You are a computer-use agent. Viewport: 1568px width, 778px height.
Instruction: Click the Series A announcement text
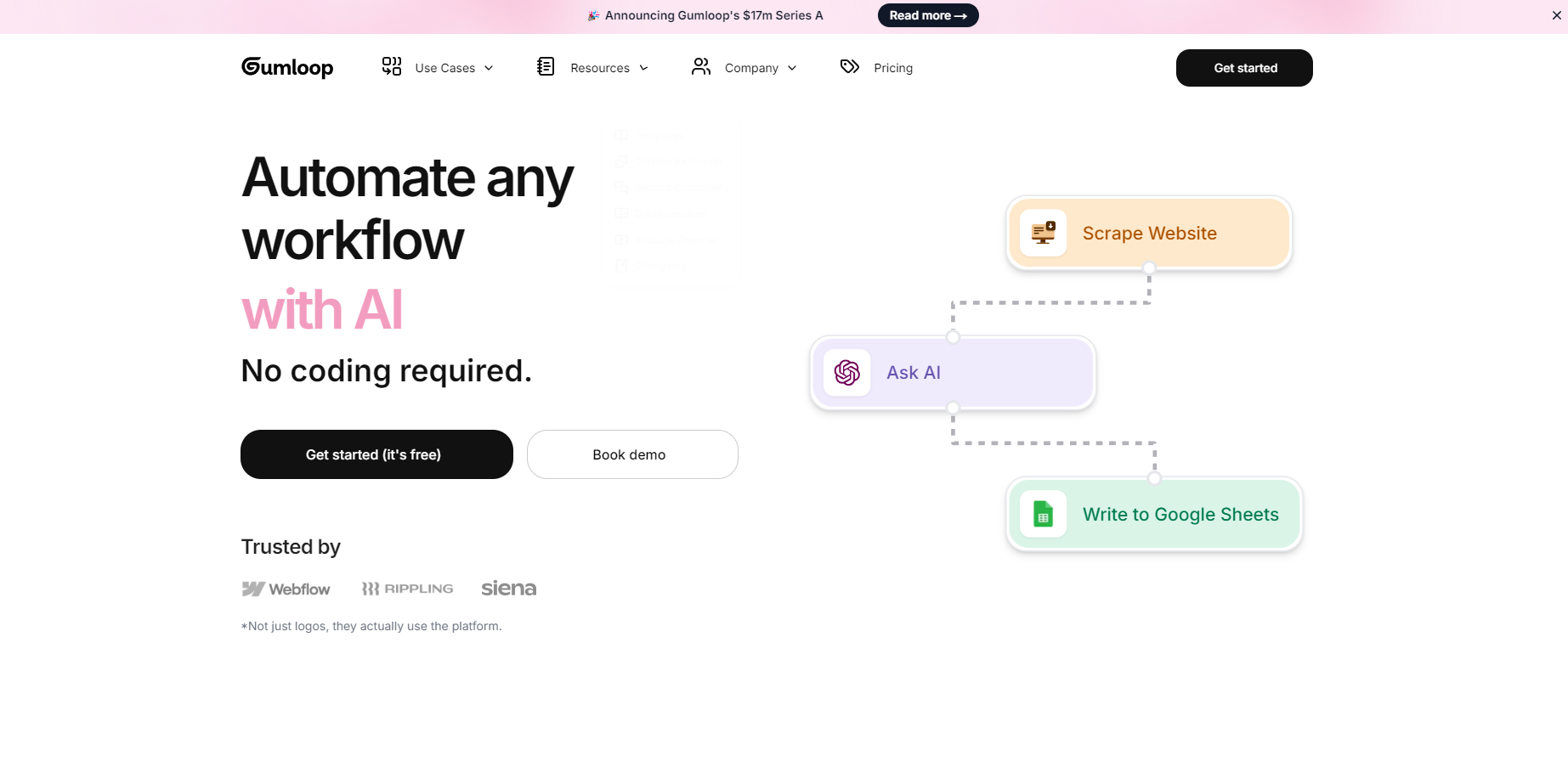pyautogui.click(x=714, y=15)
